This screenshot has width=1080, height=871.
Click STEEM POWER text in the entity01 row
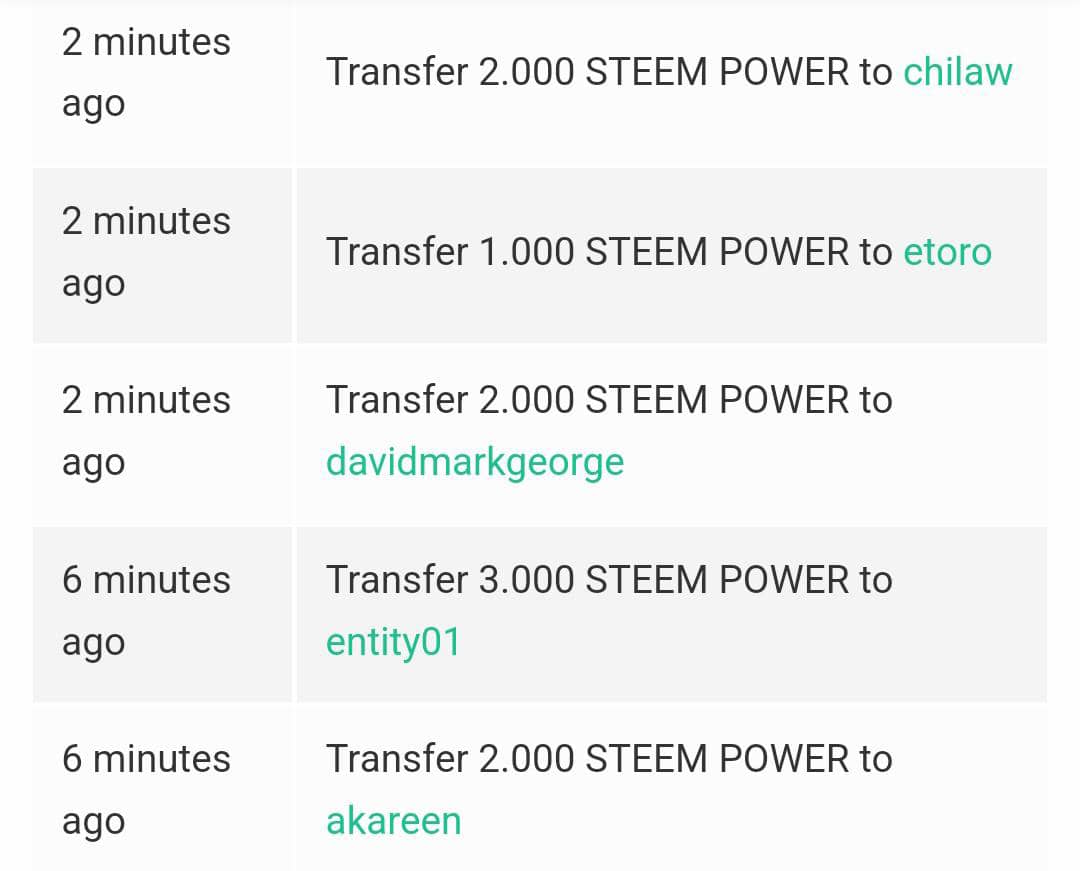[716, 580]
